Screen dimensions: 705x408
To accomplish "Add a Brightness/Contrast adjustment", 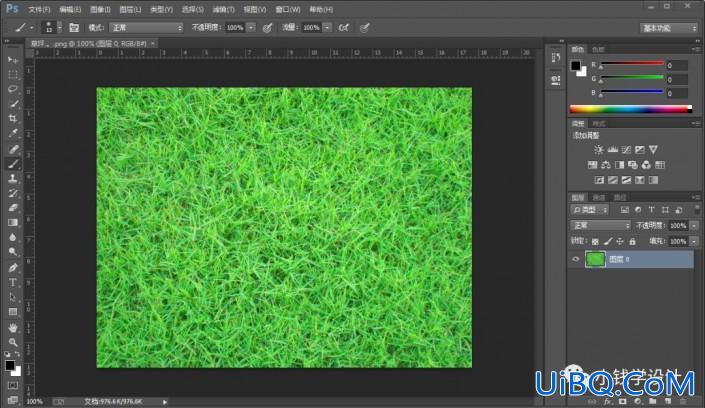I will coord(598,150).
